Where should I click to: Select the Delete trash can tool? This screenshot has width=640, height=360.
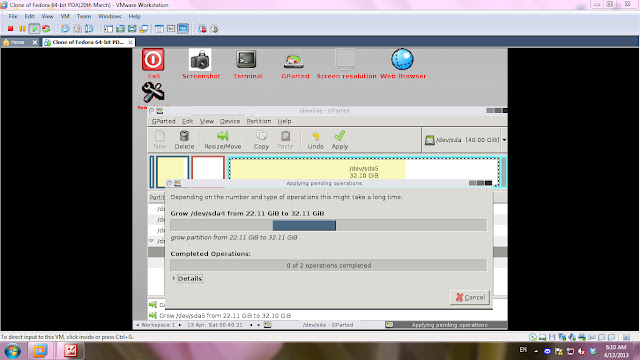(184, 140)
